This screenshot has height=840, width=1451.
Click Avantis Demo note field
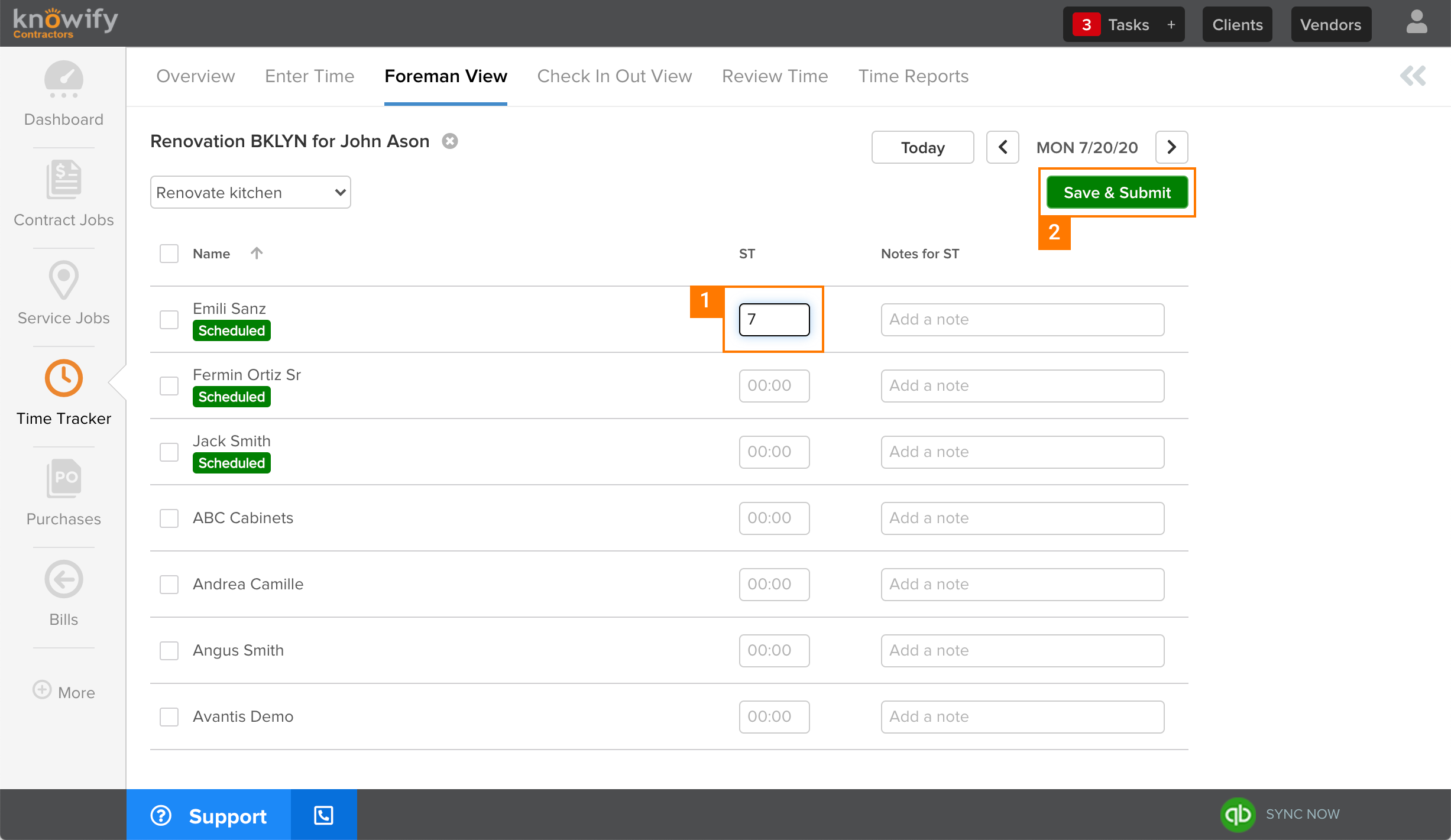(x=1023, y=717)
